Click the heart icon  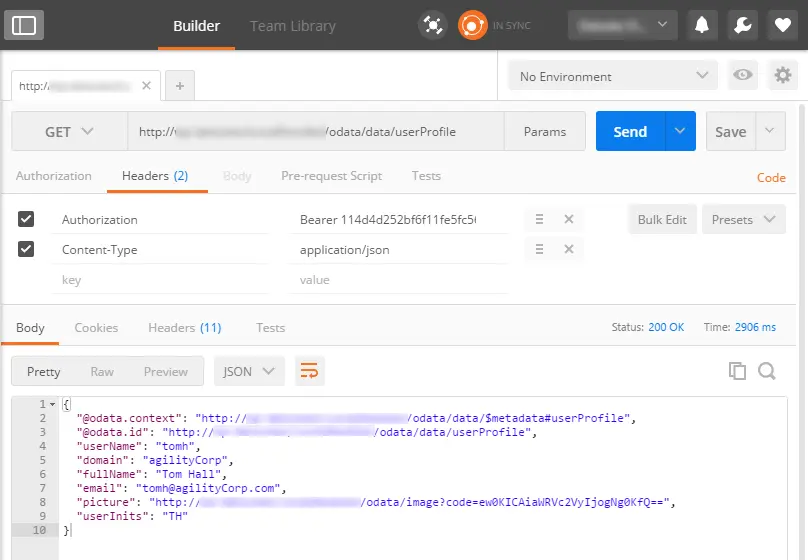point(783,25)
